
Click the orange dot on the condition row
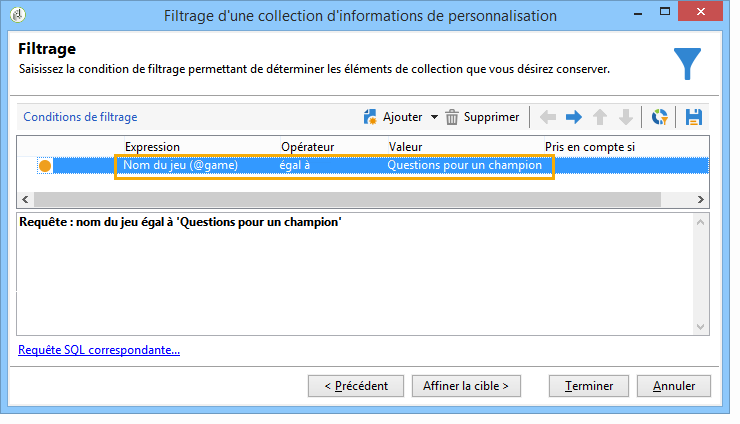point(45,165)
